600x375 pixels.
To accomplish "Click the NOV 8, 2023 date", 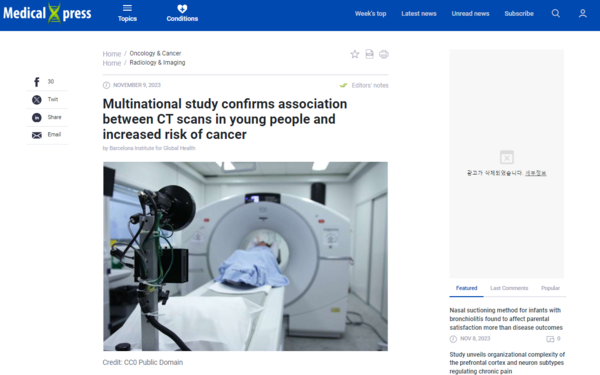I will pyautogui.click(x=475, y=339).
